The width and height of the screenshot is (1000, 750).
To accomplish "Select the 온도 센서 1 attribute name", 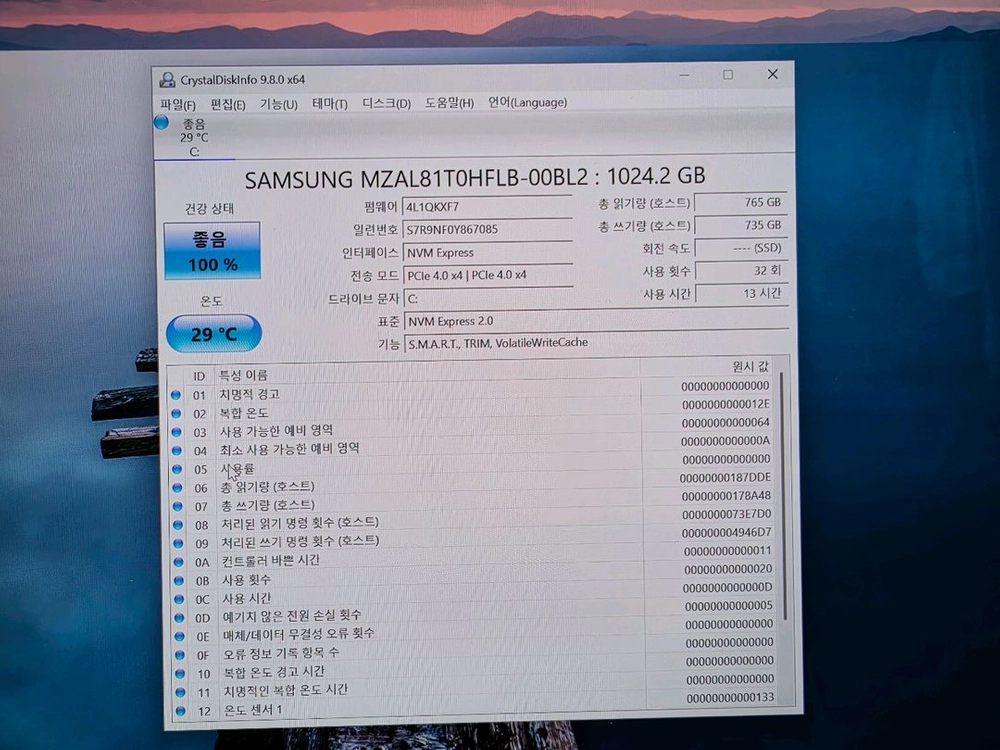I will coord(252,709).
